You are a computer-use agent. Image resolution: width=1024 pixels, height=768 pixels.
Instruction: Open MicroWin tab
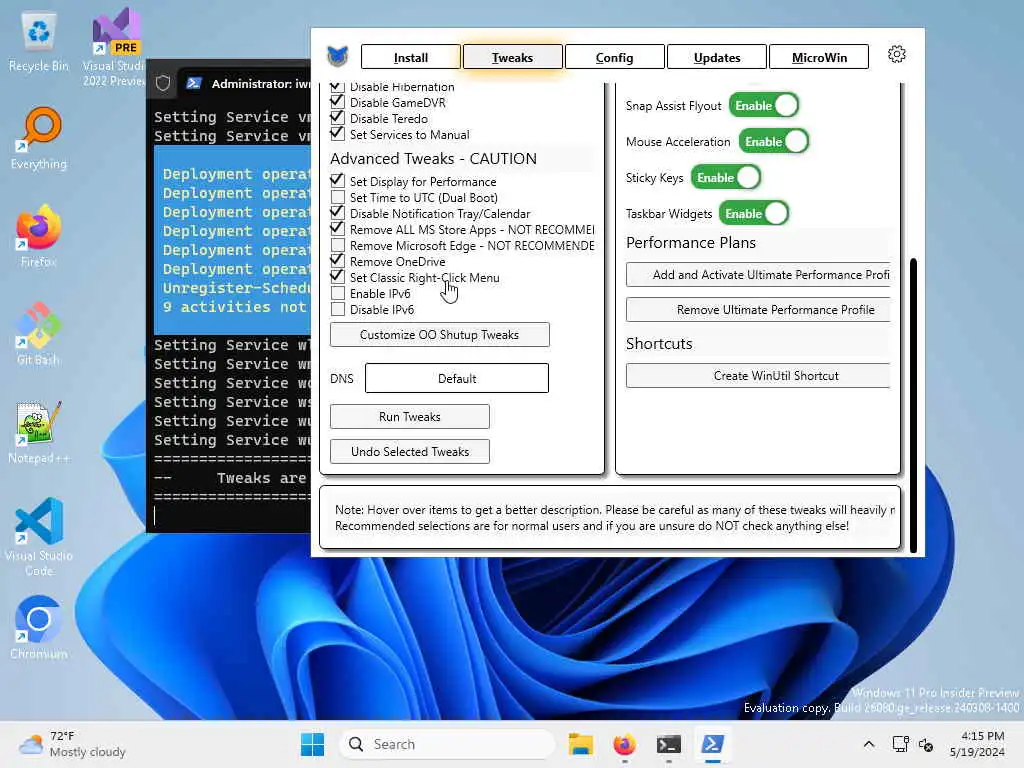(819, 57)
